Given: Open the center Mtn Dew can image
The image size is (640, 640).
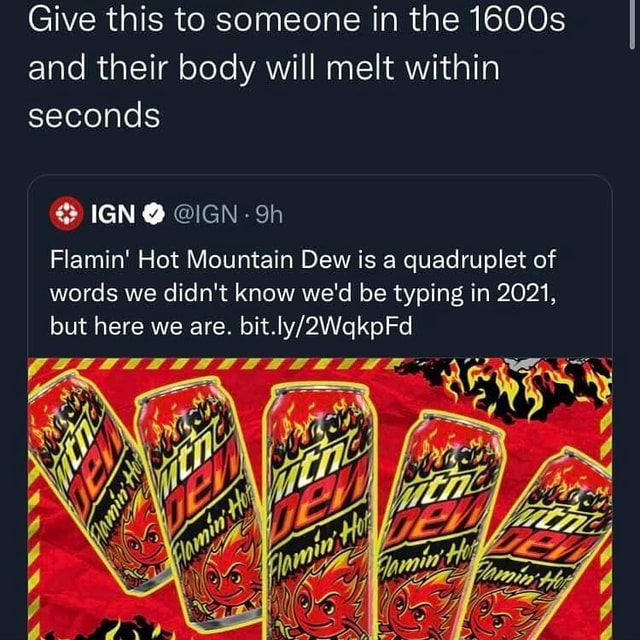Looking at the screenshot, I should click(x=318, y=510).
